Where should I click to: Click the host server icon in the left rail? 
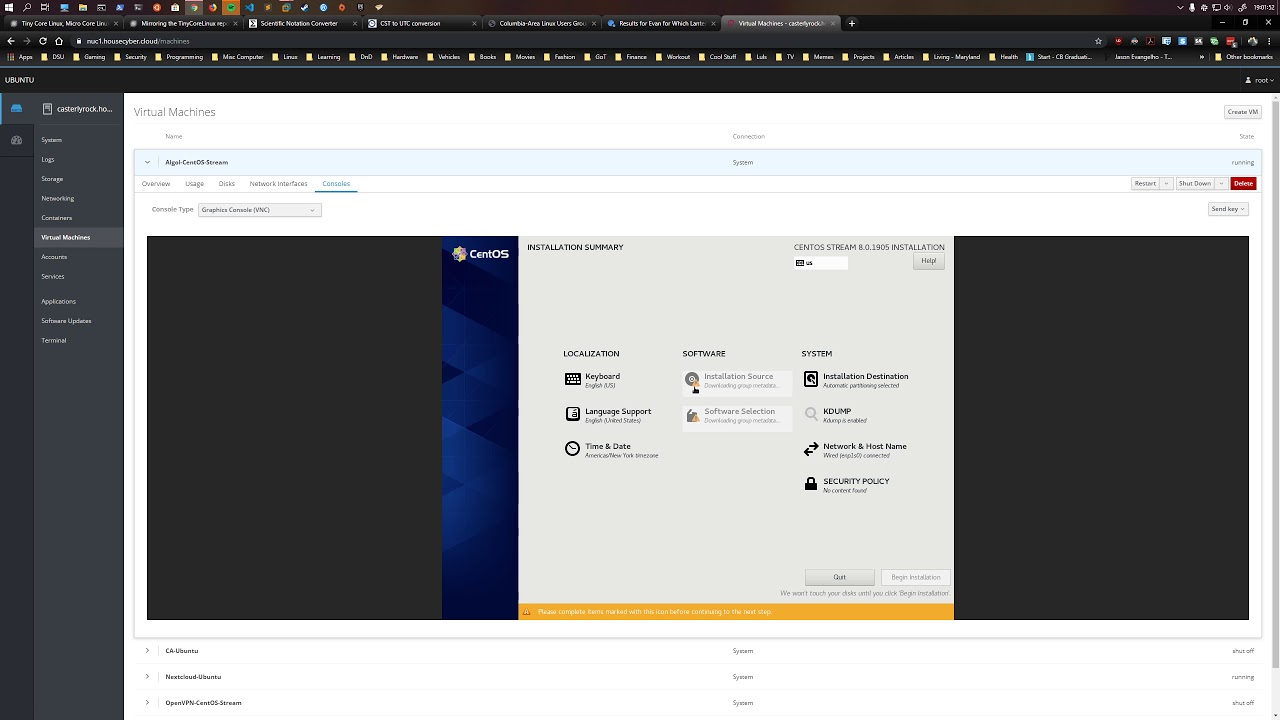pos(16,108)
